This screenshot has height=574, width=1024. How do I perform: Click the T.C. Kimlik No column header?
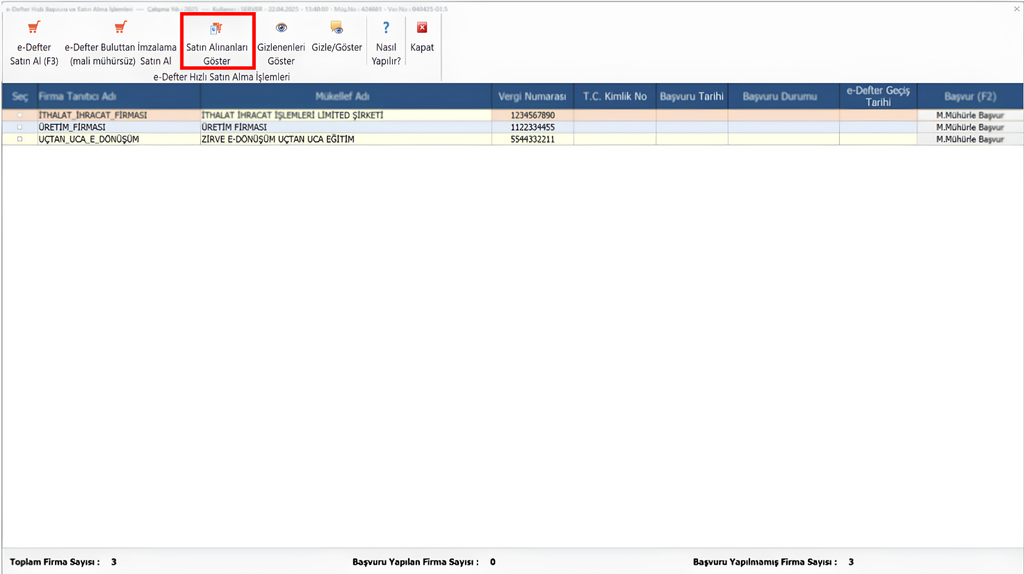coord(615,96)
